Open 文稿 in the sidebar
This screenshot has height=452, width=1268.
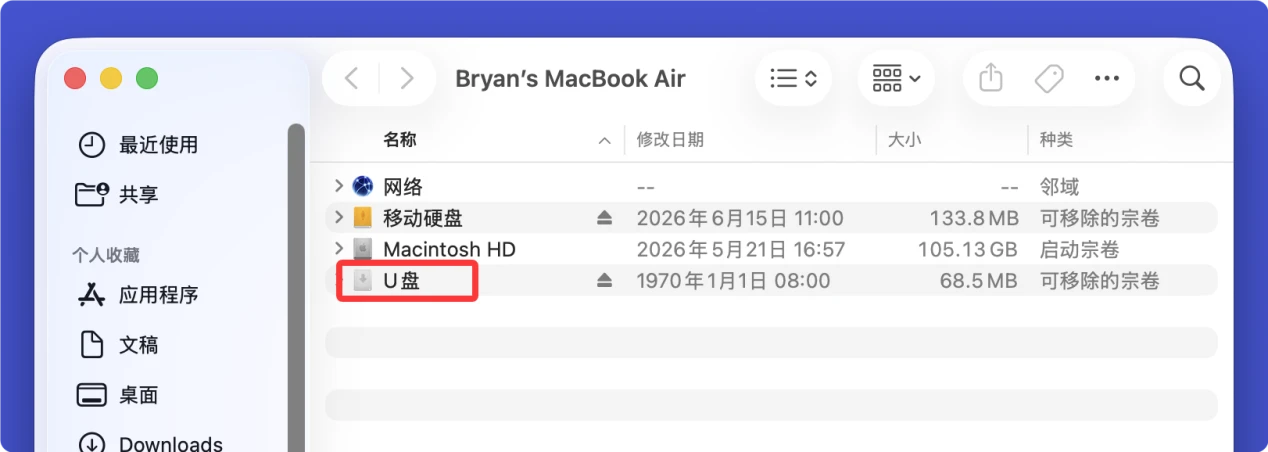118,345
